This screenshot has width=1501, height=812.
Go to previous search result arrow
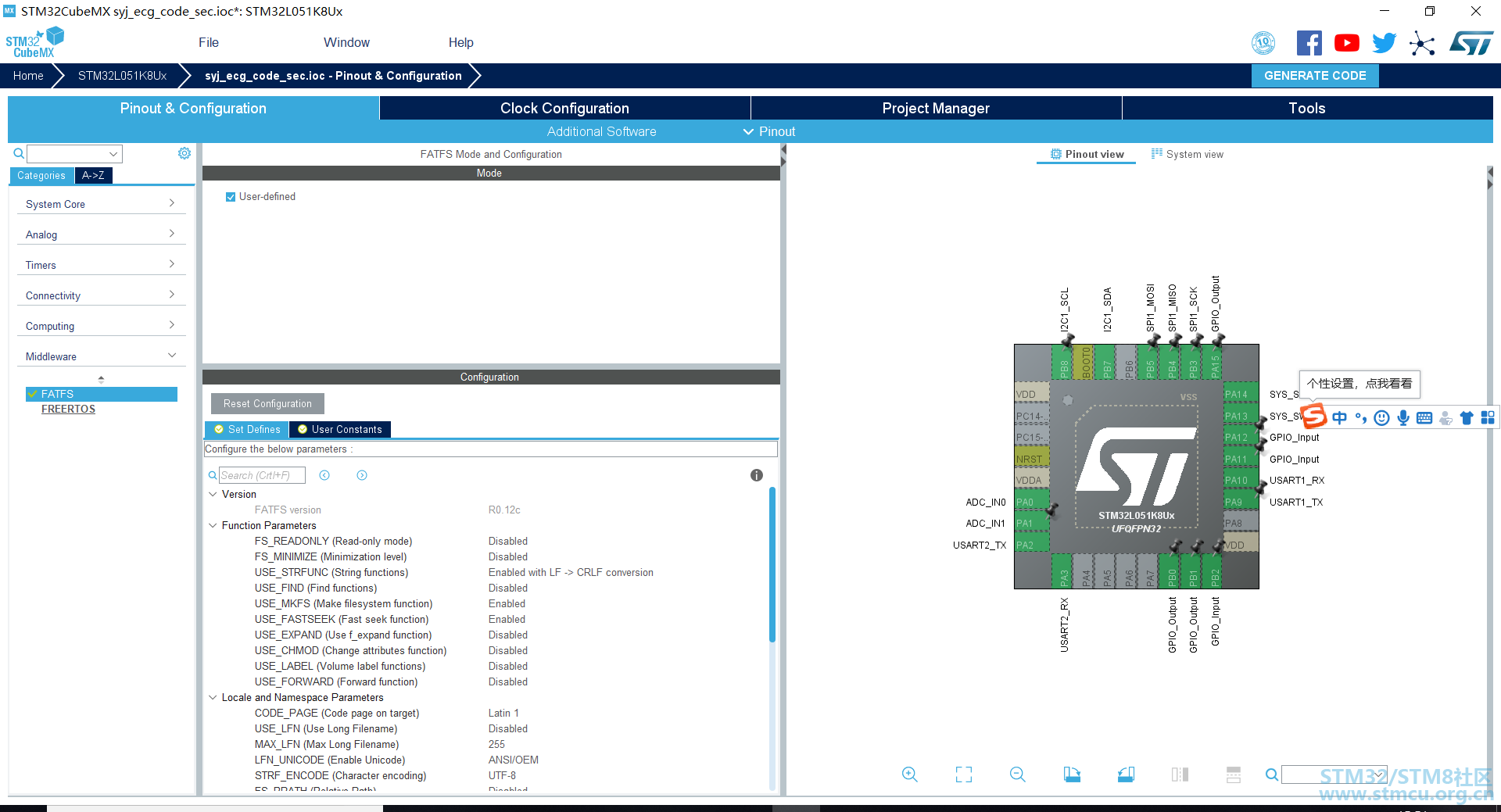point(324,475)
